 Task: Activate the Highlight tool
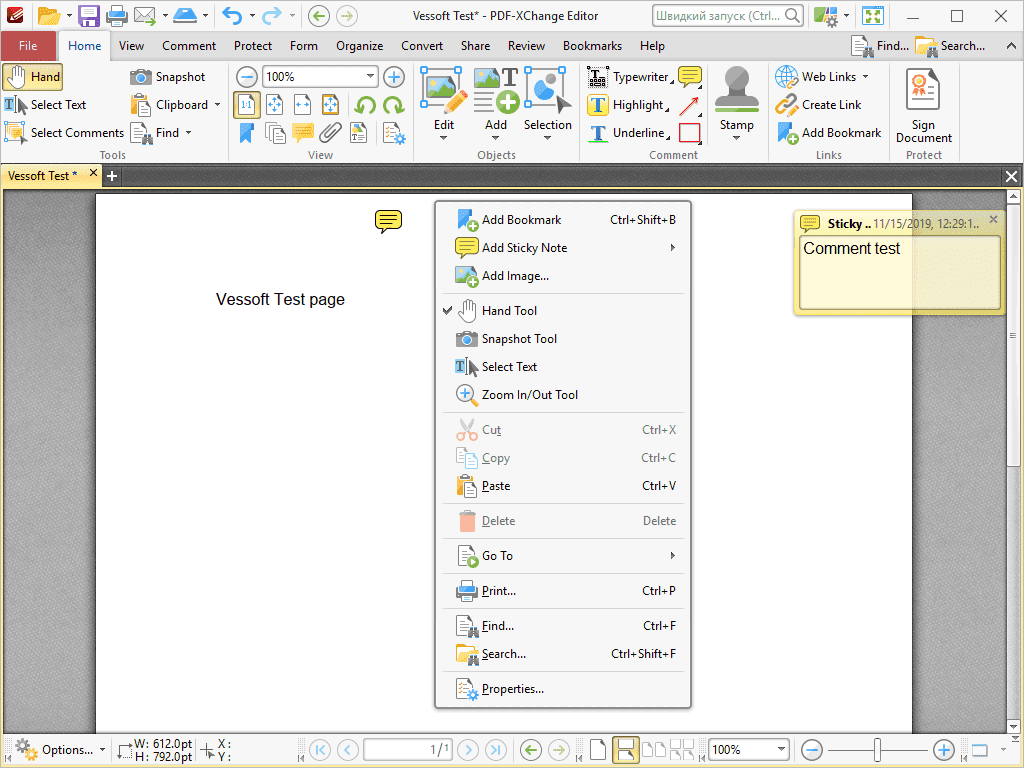(x=628, y=104)
